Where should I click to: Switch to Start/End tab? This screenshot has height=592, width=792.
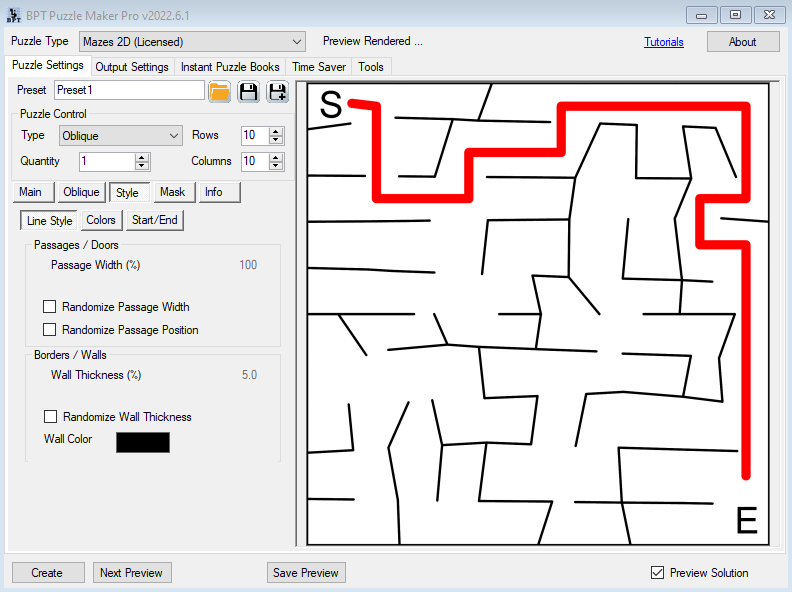coord(155,220)
